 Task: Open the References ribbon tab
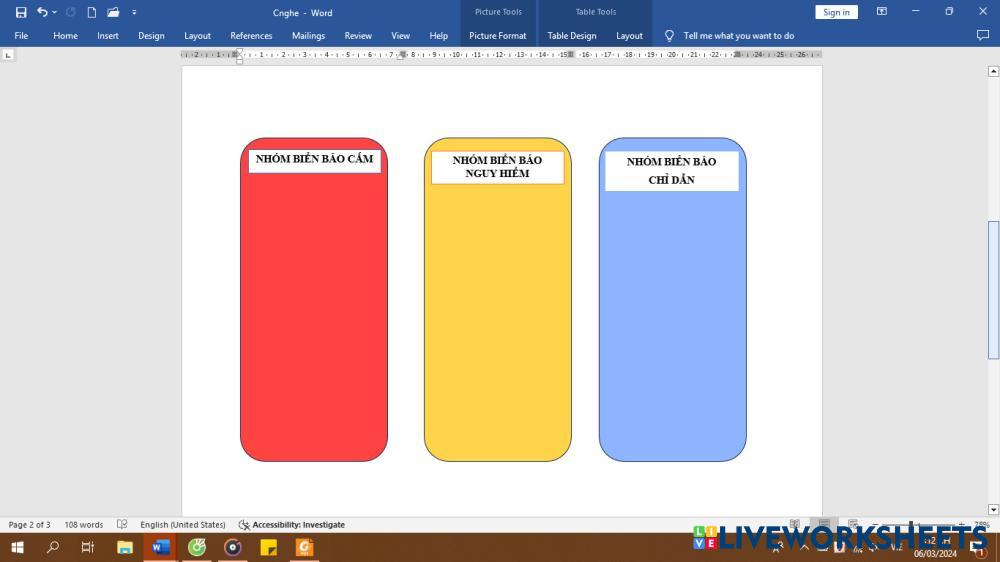coord(251,36)
